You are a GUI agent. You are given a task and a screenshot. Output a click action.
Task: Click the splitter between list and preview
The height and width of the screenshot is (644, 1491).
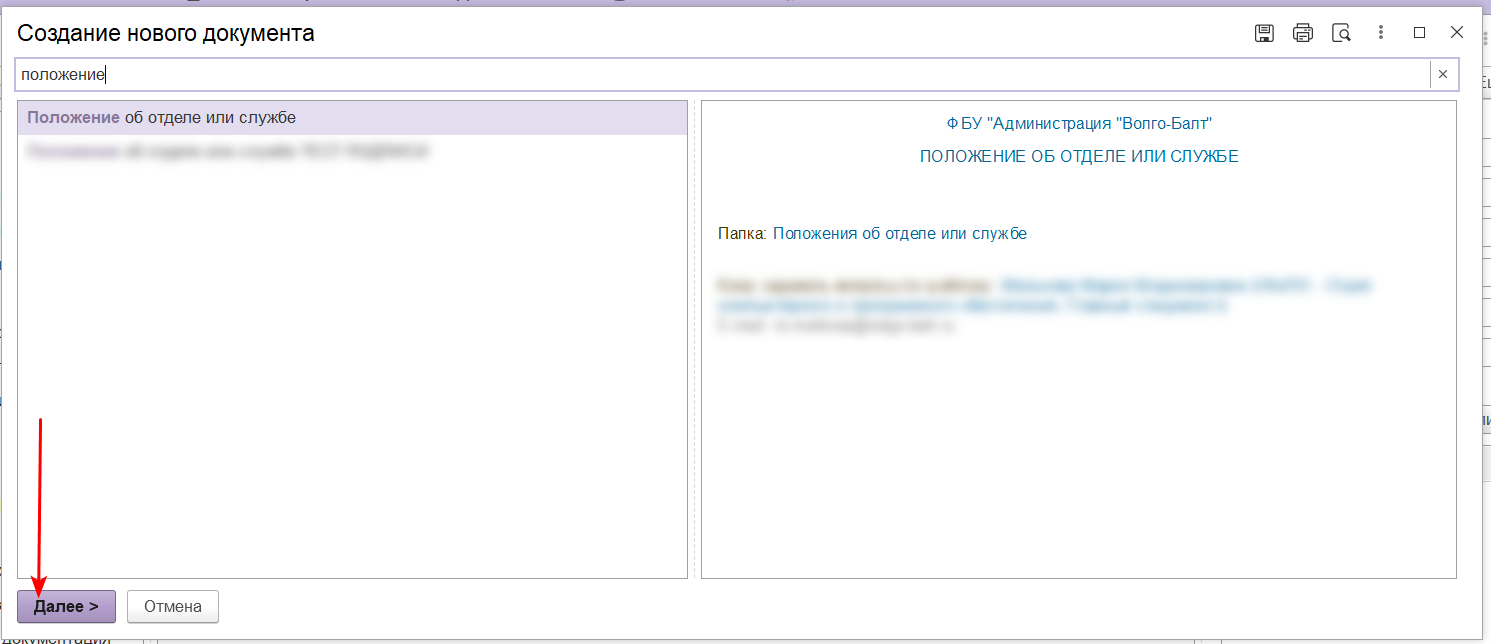coord(695,340)
